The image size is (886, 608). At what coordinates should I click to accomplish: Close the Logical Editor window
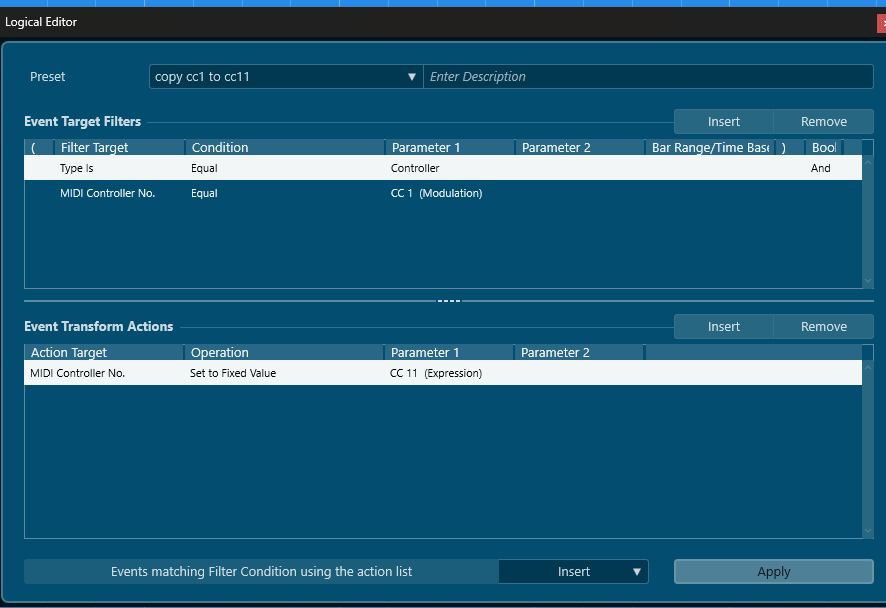click(x=881, y=23)
